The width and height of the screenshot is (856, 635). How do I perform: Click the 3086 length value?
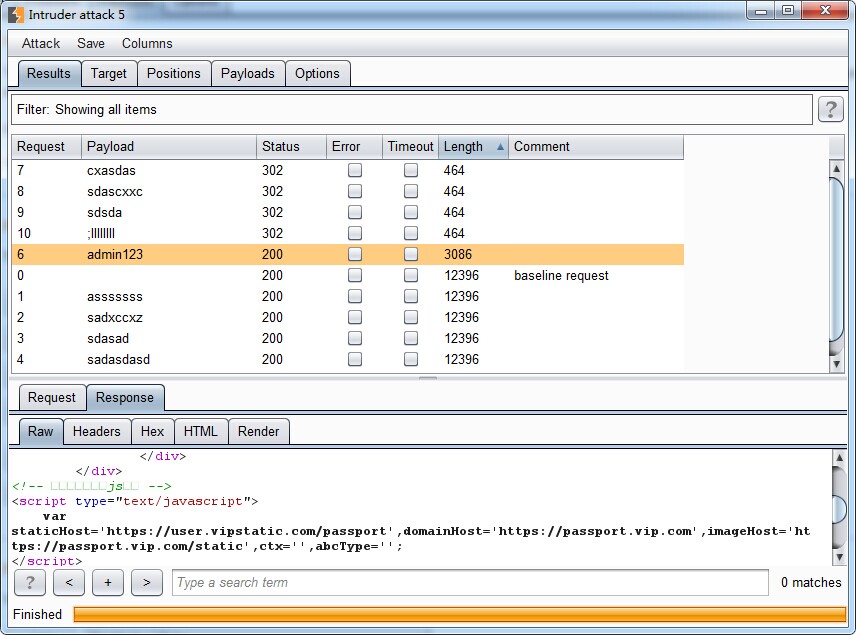[458, 254]
